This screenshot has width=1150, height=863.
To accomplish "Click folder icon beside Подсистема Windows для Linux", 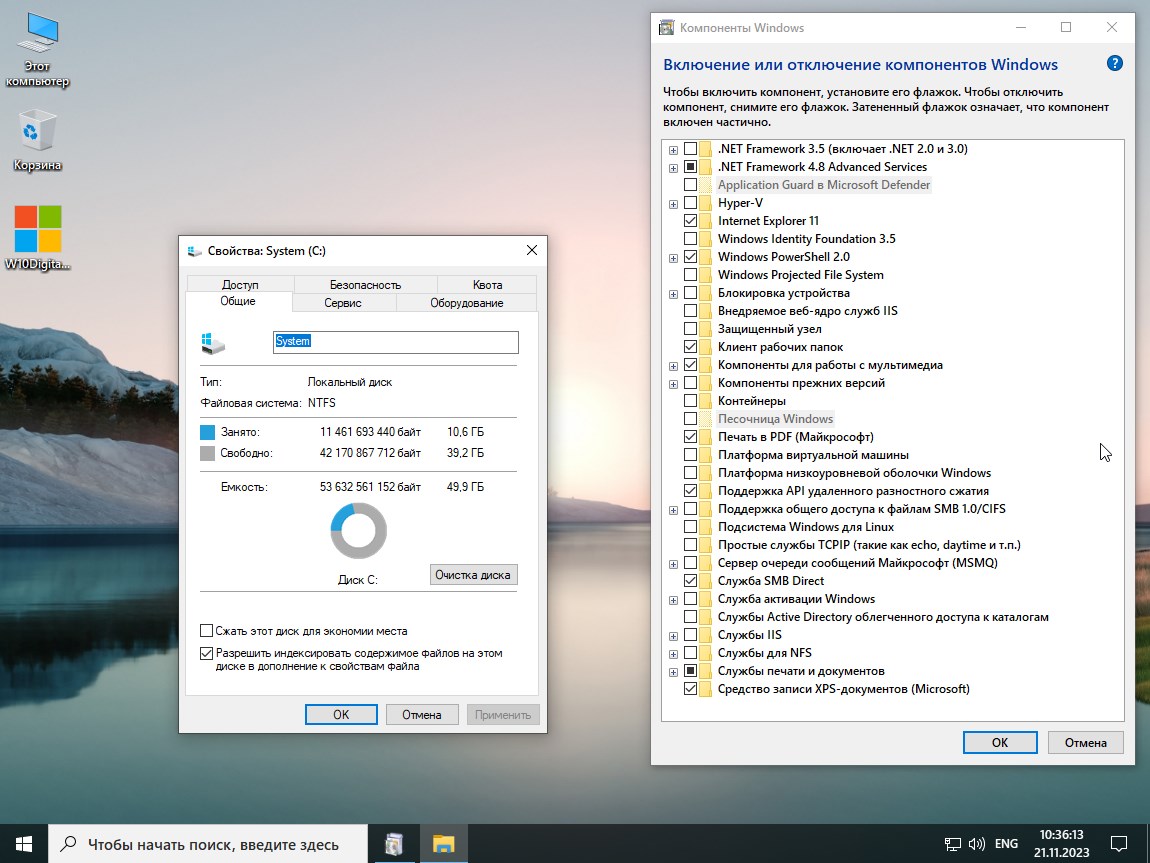I will pyautogui.click(x=706, y=527).
